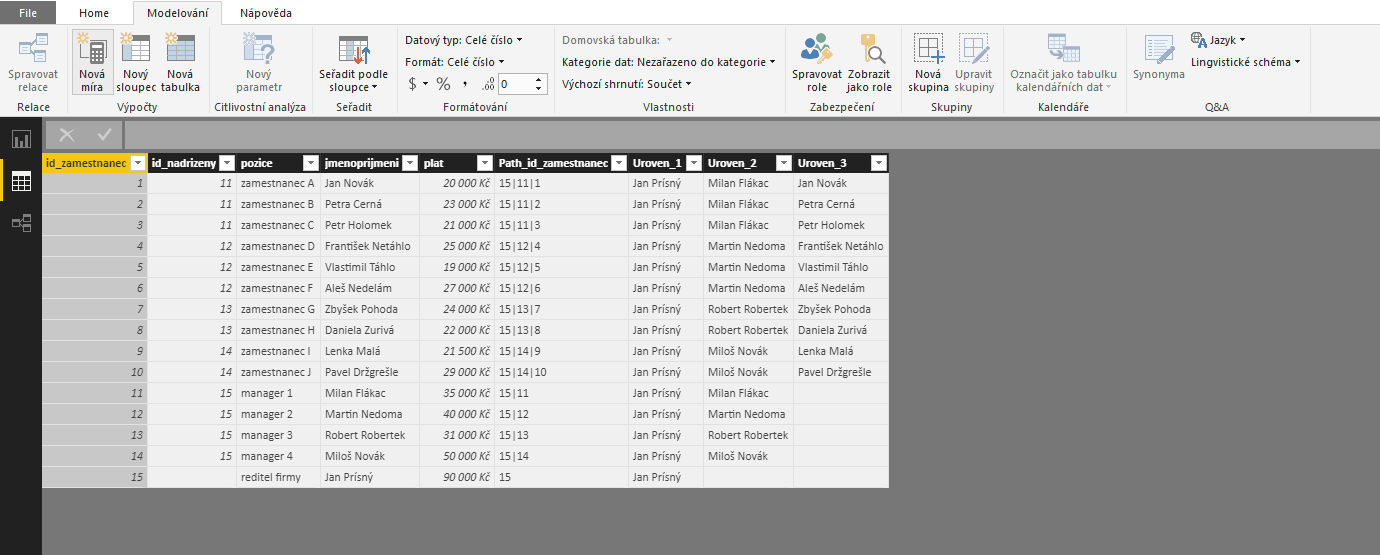
Task: Expand Seřadit podle sloupce menu
Action: [353, 81]
